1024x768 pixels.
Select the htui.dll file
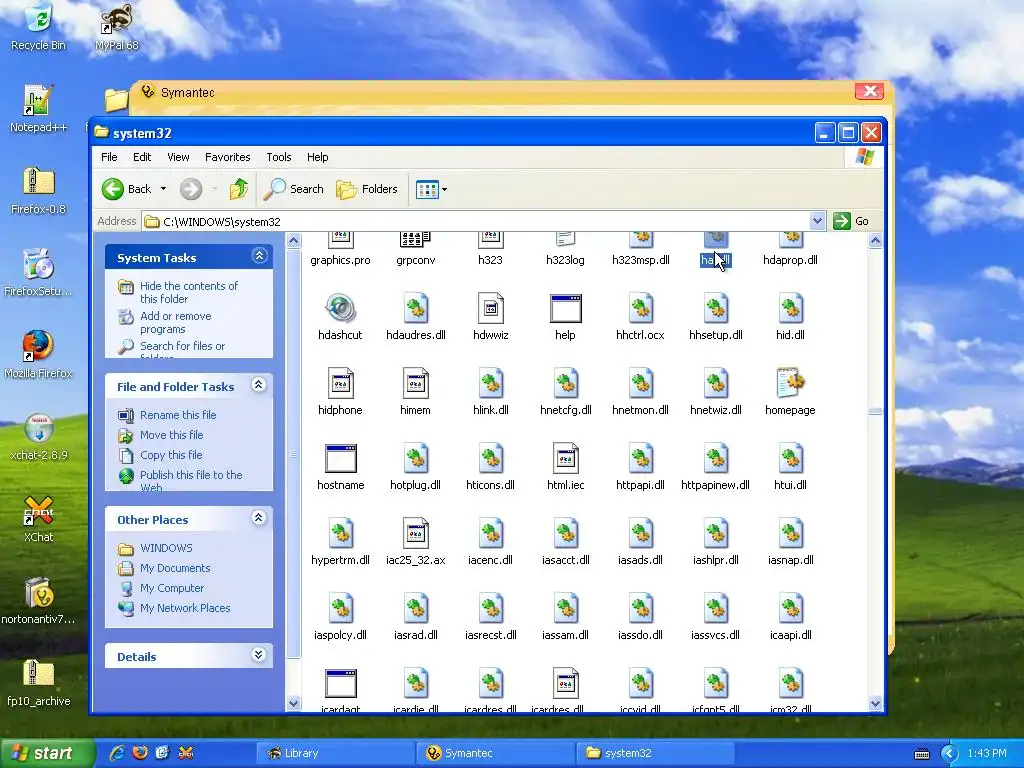(x=791, y=468)
